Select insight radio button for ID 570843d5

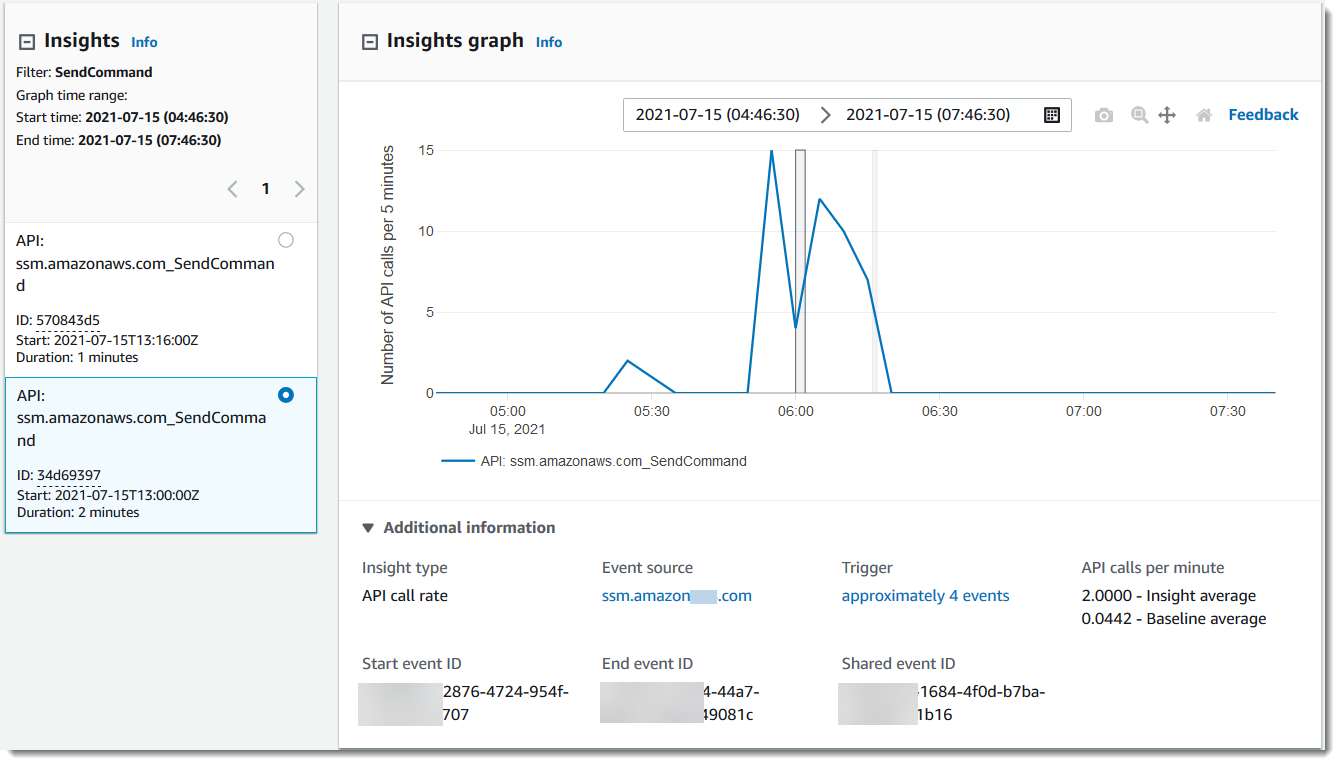click(286, 240)
